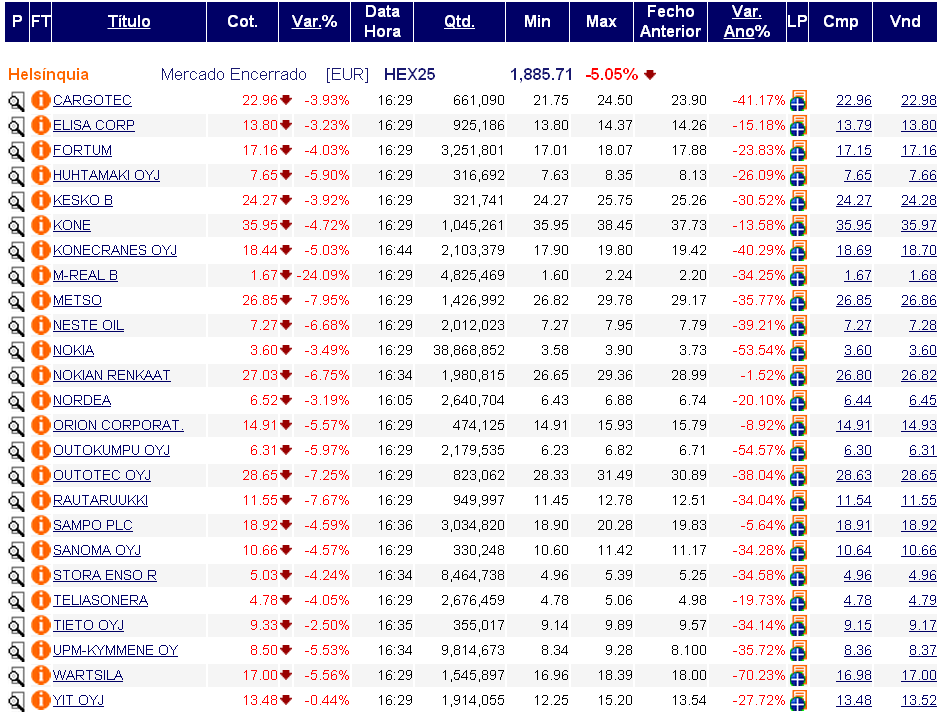Click the magnifier icon for UPM-KYMMENE OY
950x713 pixels.
click(x=16, y=651)
